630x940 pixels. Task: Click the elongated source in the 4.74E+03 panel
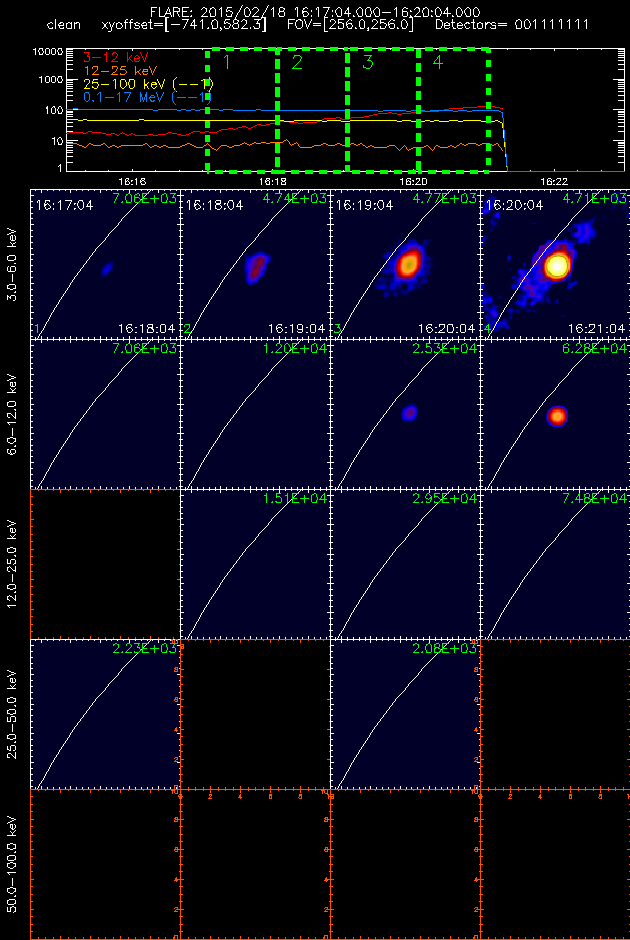pyautogui.click(x=257, y=267)
